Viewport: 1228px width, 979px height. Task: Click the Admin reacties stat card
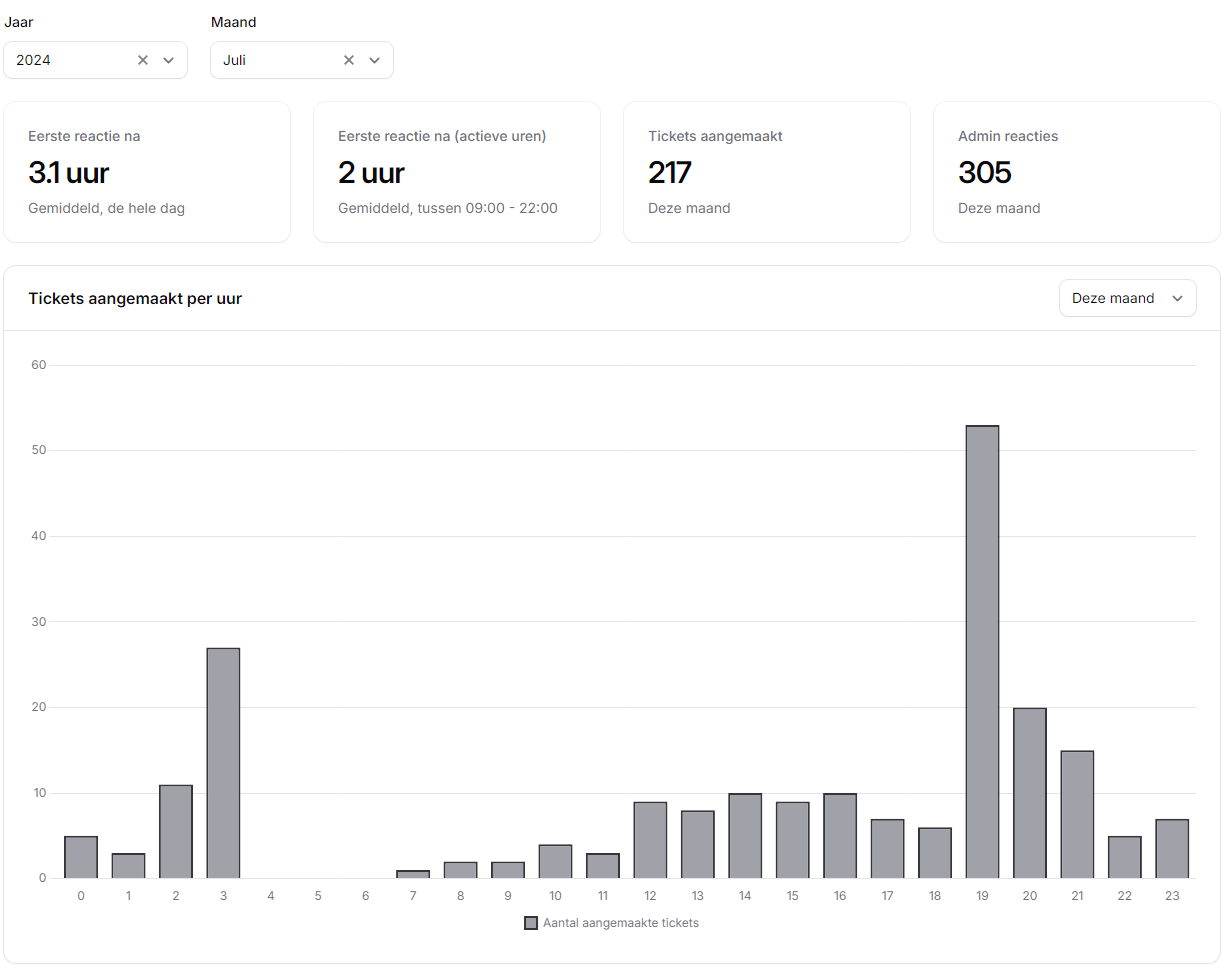[x=1076, y=172]
